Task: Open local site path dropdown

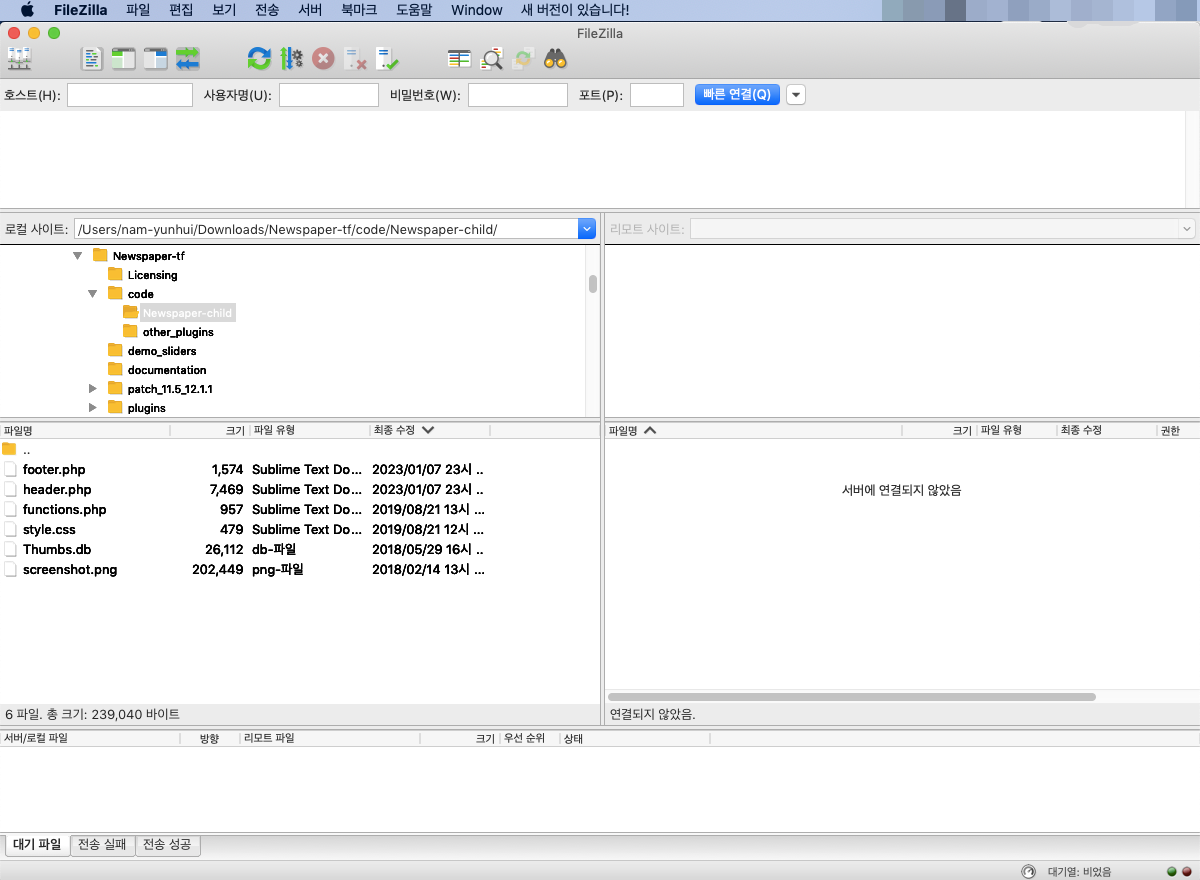Action: click(x=587, y=229)
